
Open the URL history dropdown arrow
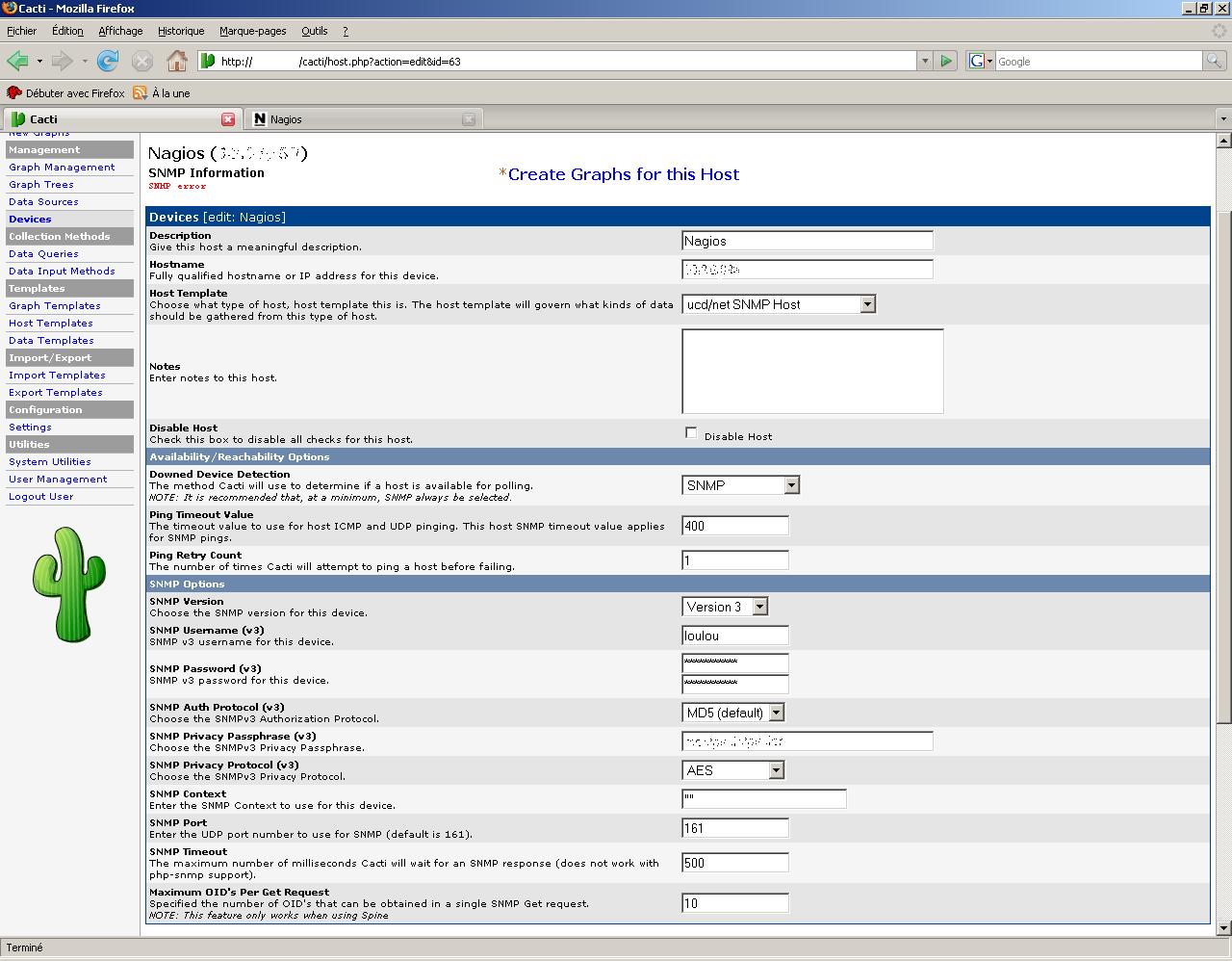925,61
